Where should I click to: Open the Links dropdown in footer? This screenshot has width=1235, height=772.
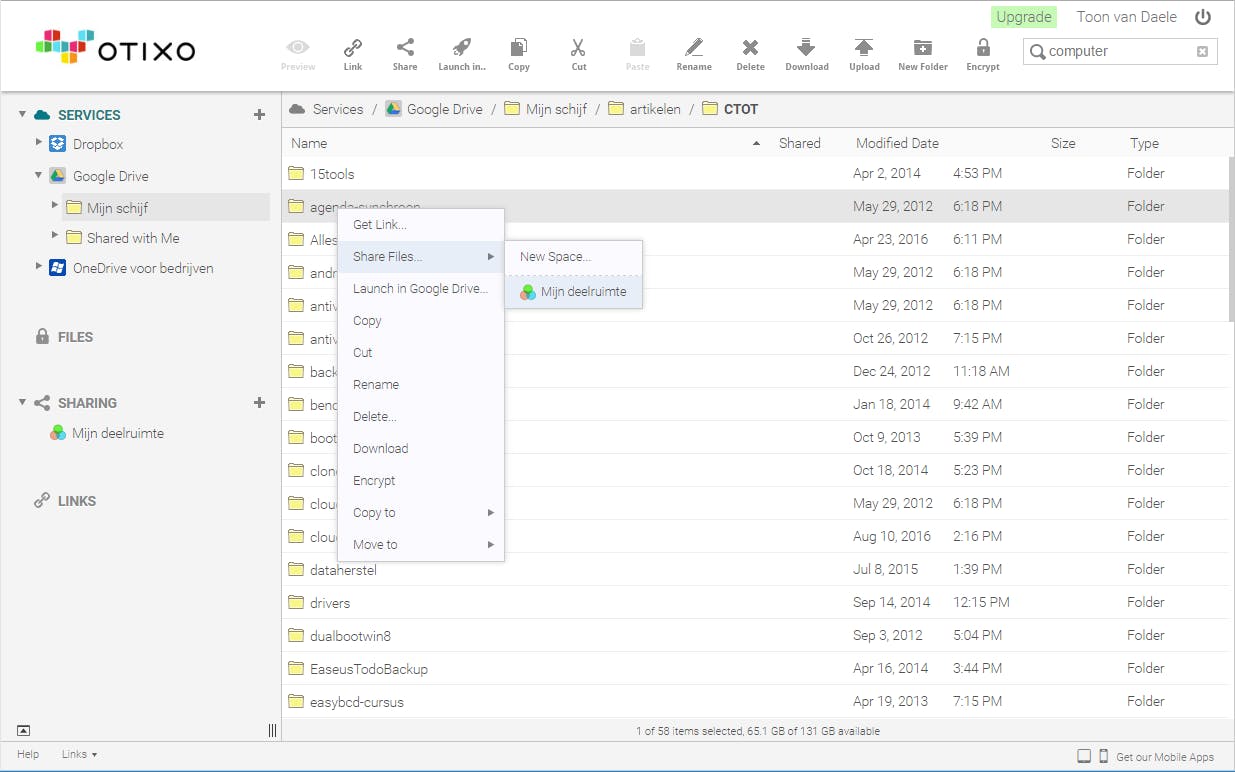click(79, 754)
